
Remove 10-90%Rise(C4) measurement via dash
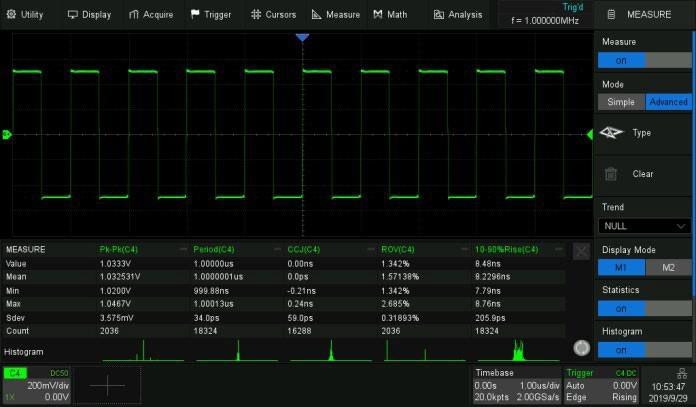point(558,249)
